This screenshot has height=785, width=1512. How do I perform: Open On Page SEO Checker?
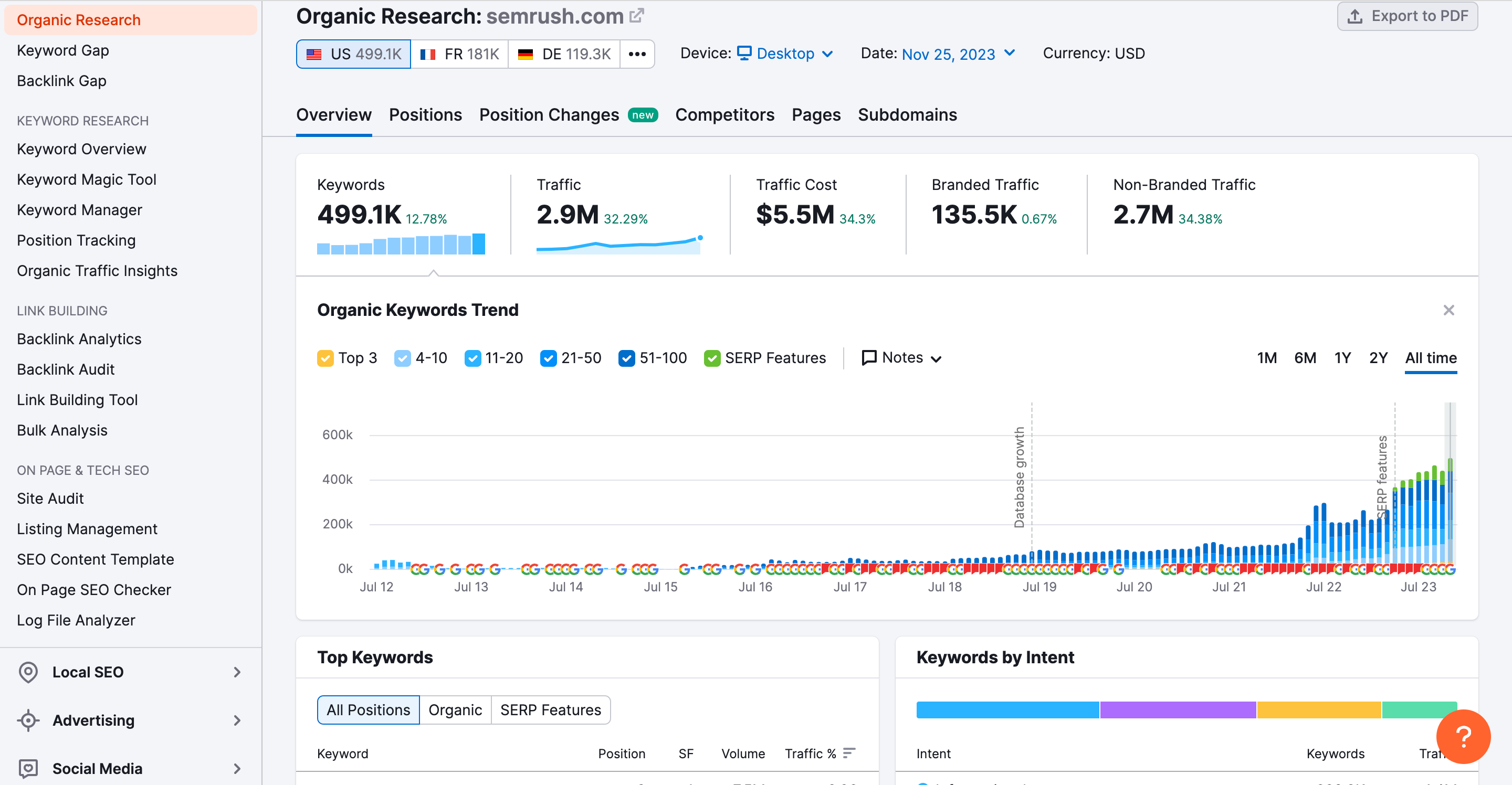pyautogui.click(x=94, y=590)
